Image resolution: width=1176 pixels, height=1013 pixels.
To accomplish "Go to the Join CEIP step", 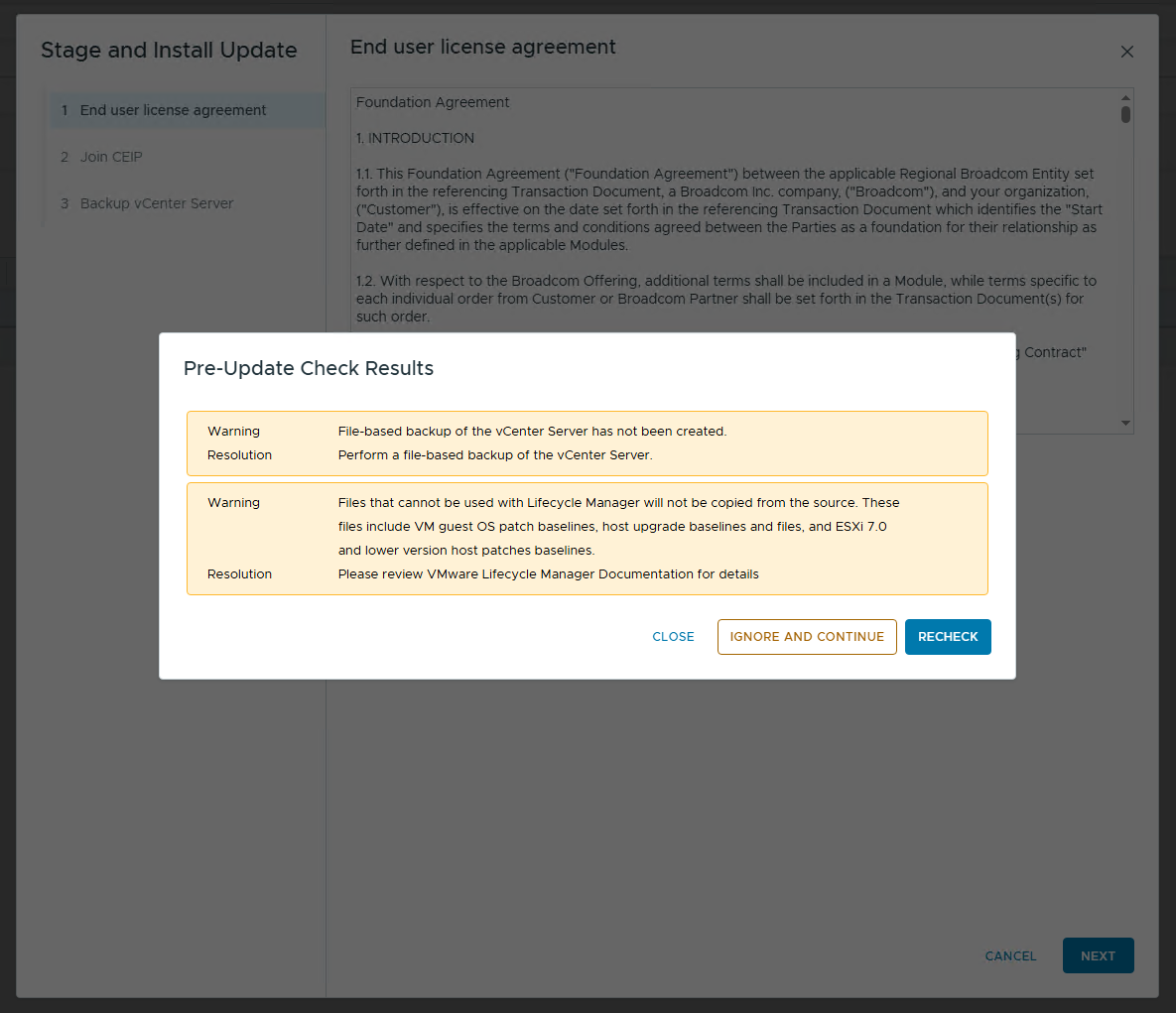I will (x=111, y=157).
